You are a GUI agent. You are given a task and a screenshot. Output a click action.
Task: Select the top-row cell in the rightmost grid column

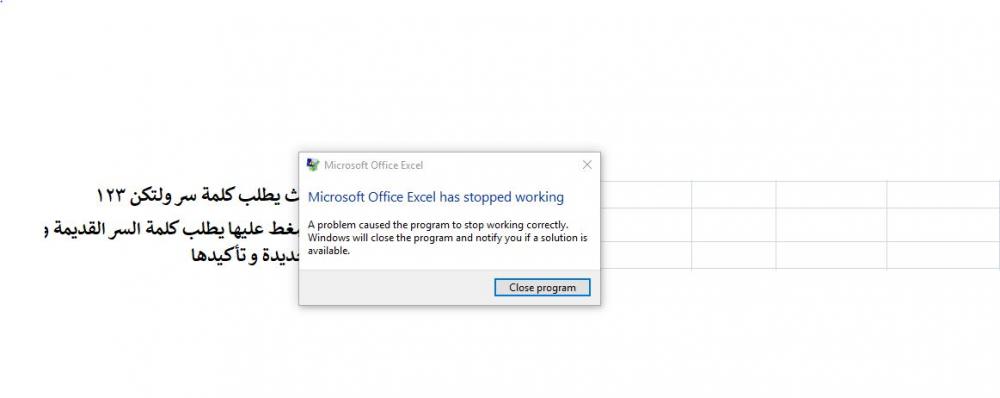[x=943, y=195]
